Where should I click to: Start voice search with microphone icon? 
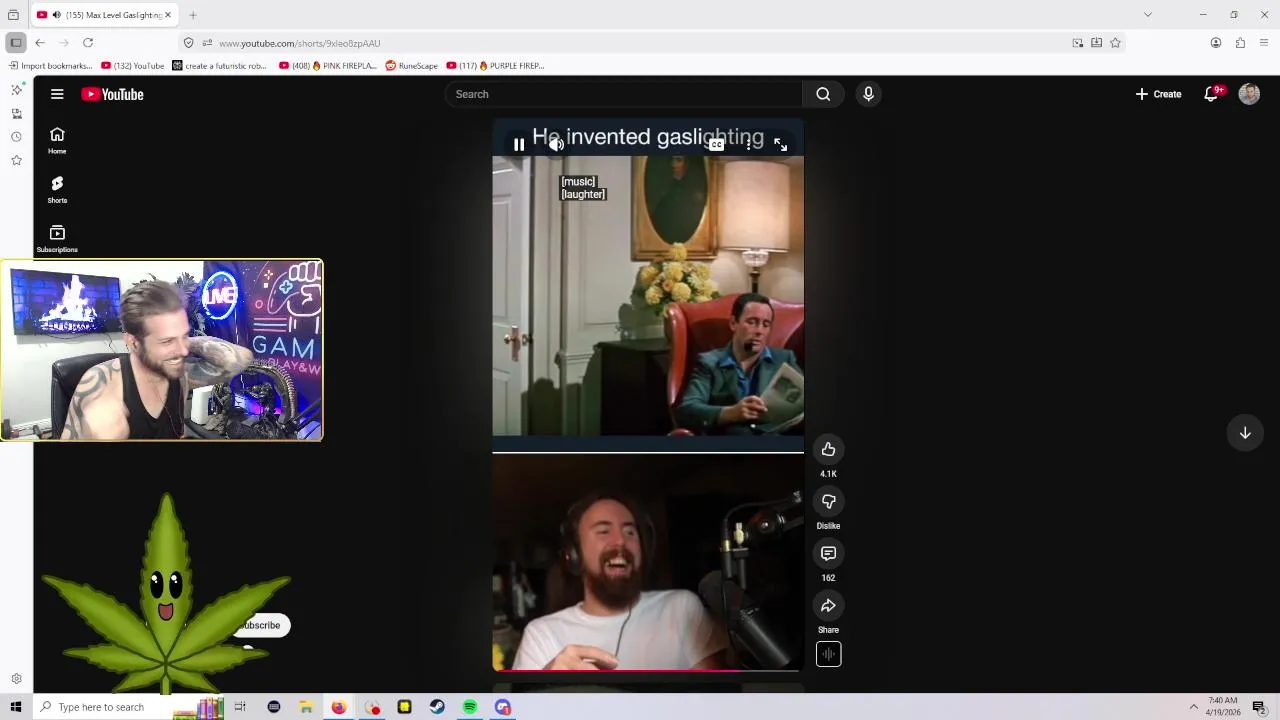(868, 94)
